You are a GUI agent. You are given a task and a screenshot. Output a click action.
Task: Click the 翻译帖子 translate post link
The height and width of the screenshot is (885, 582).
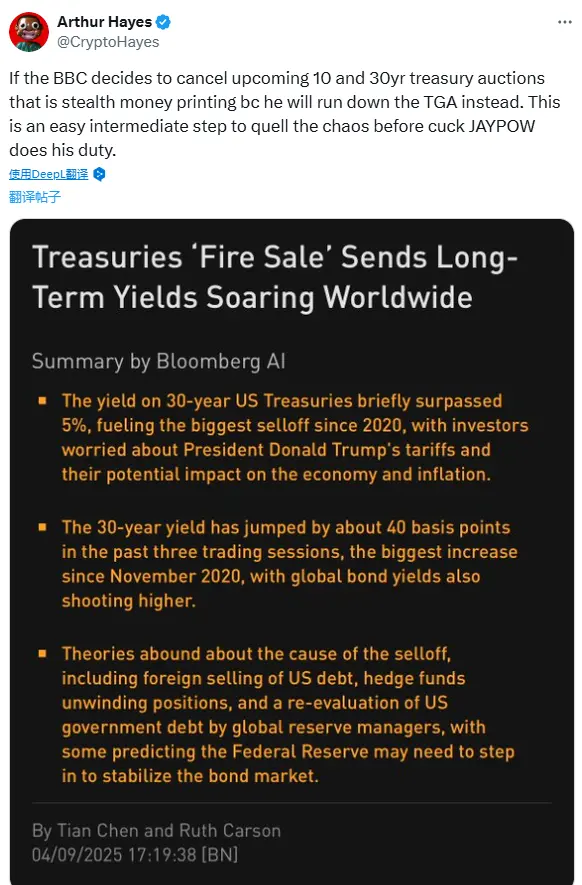(x=35, y=197)
